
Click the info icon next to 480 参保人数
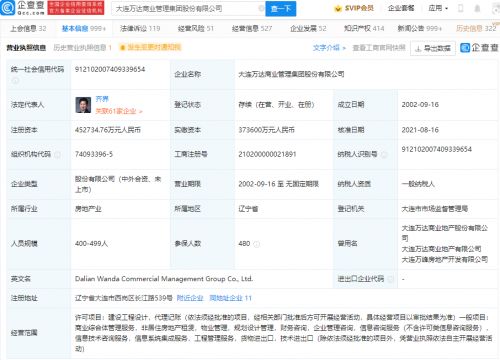[257, 244]
